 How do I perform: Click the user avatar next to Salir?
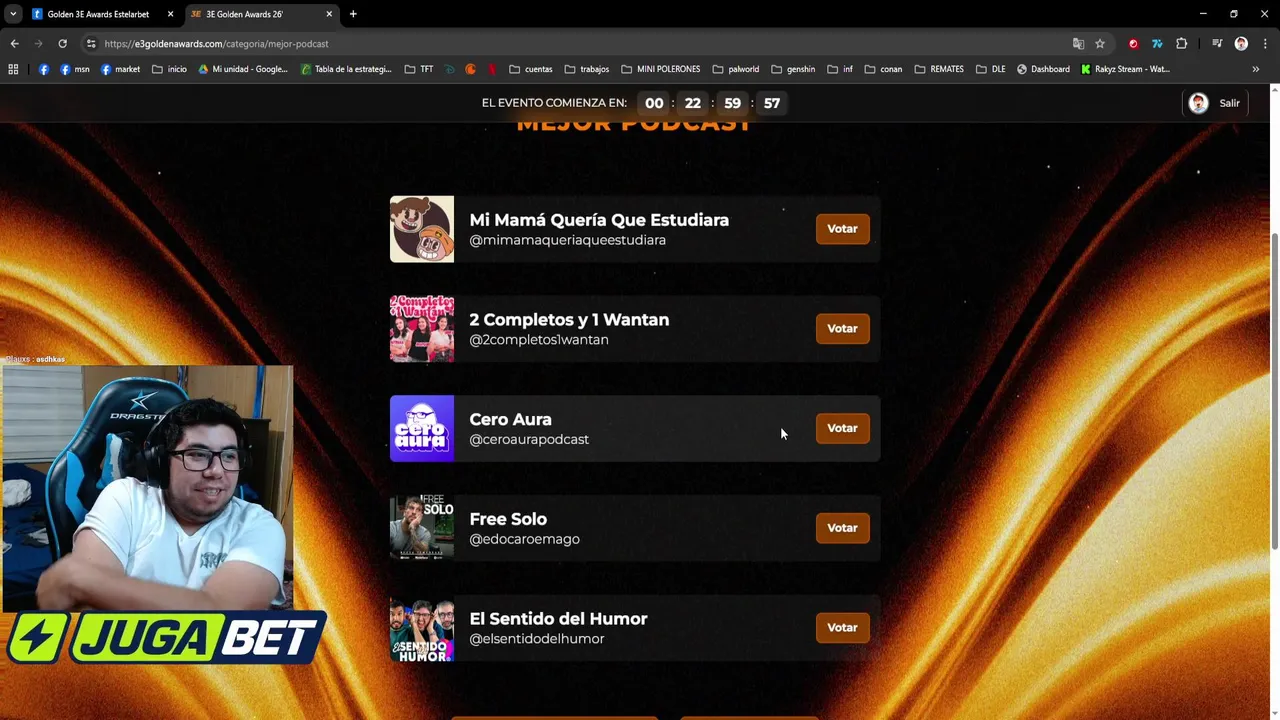point(1198,103)
